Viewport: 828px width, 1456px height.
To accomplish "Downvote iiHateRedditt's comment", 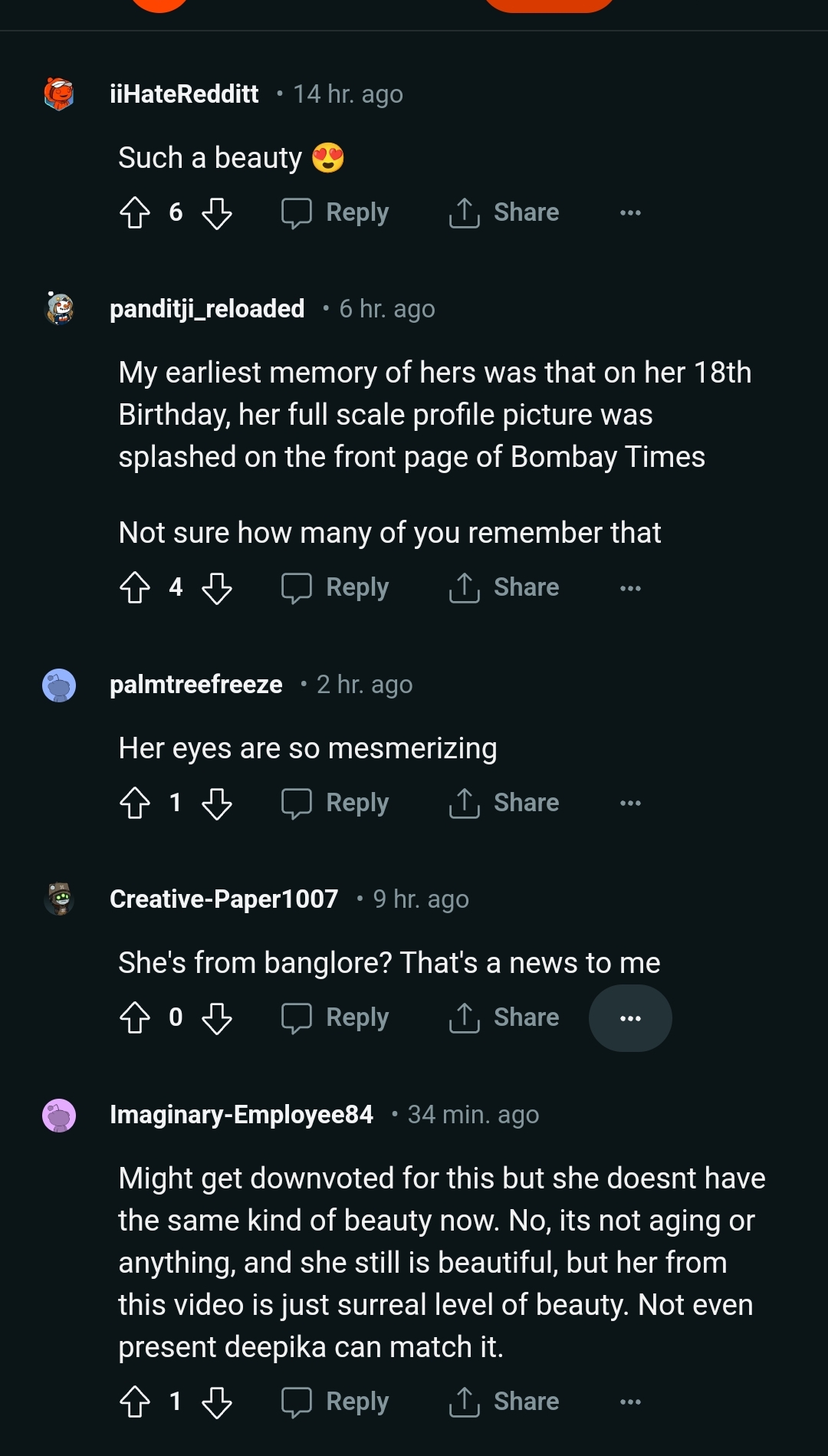I will coord(217,213).
